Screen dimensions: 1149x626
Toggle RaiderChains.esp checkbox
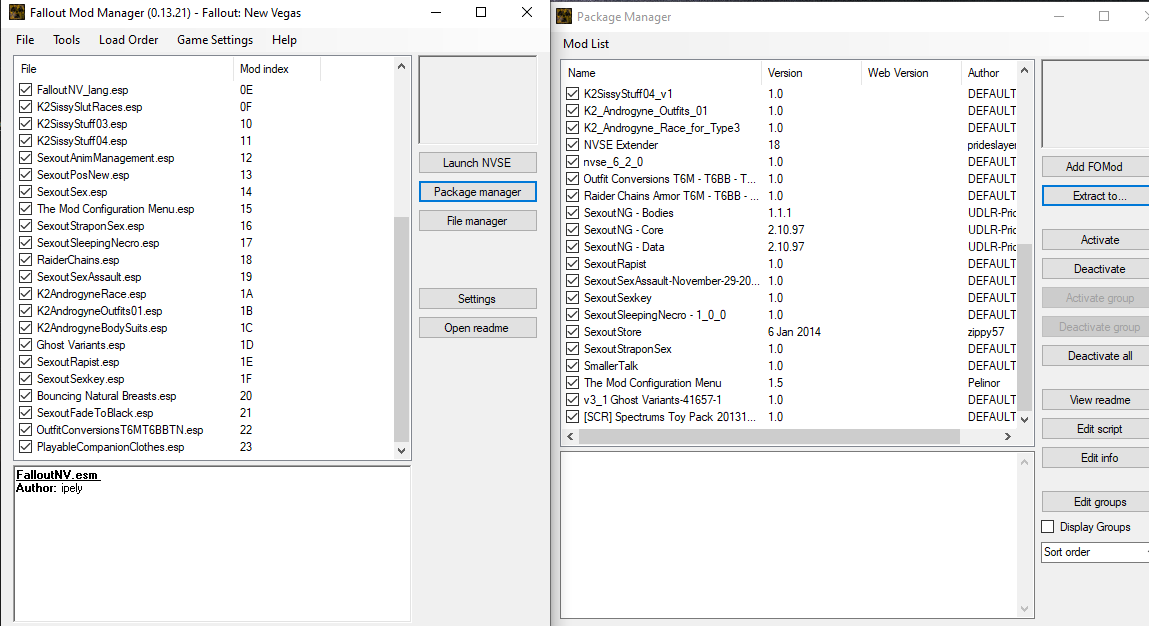[x=26, y=259]
